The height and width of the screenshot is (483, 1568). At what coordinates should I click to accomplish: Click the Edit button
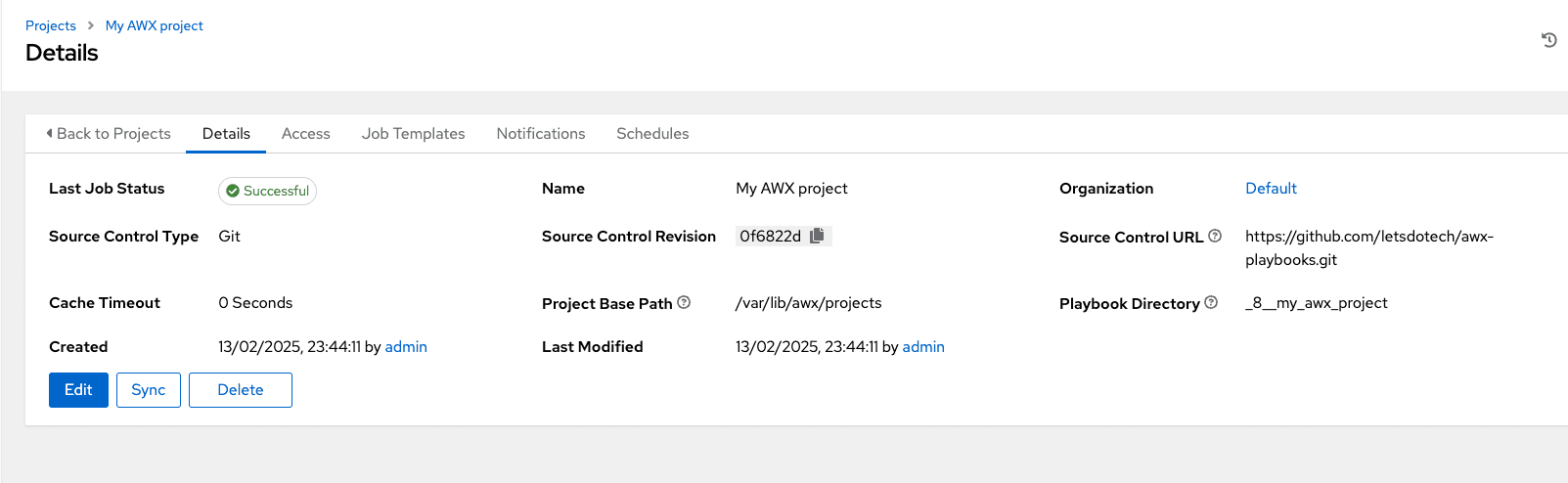pyautogui.click(x=78, y=390)
